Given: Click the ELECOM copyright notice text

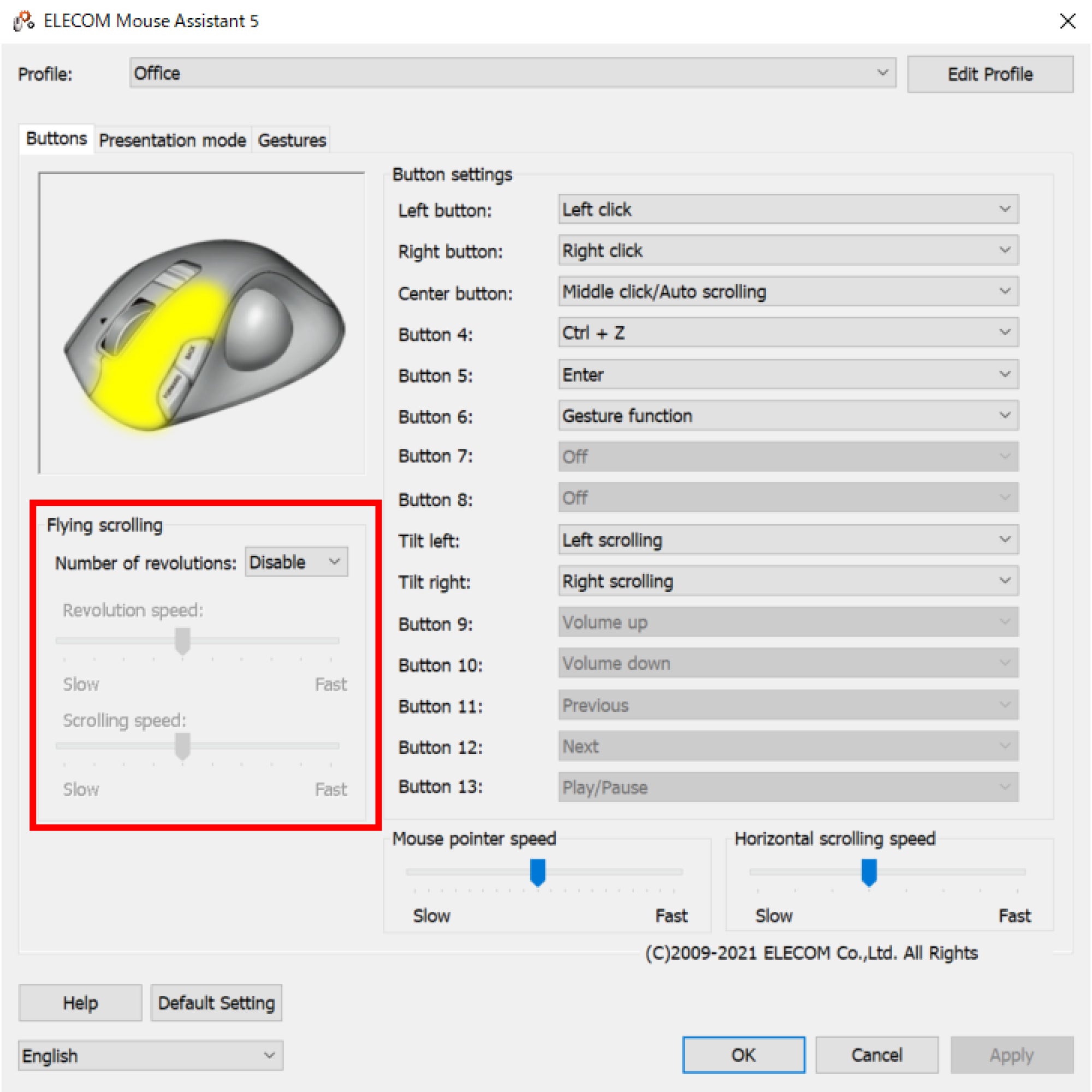Looking at the screenshot, I should [x=812, y=953].
